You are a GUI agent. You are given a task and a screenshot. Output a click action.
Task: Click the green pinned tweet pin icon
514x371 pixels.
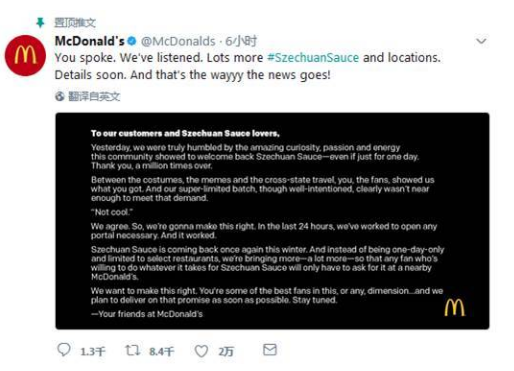coord(40,23)
